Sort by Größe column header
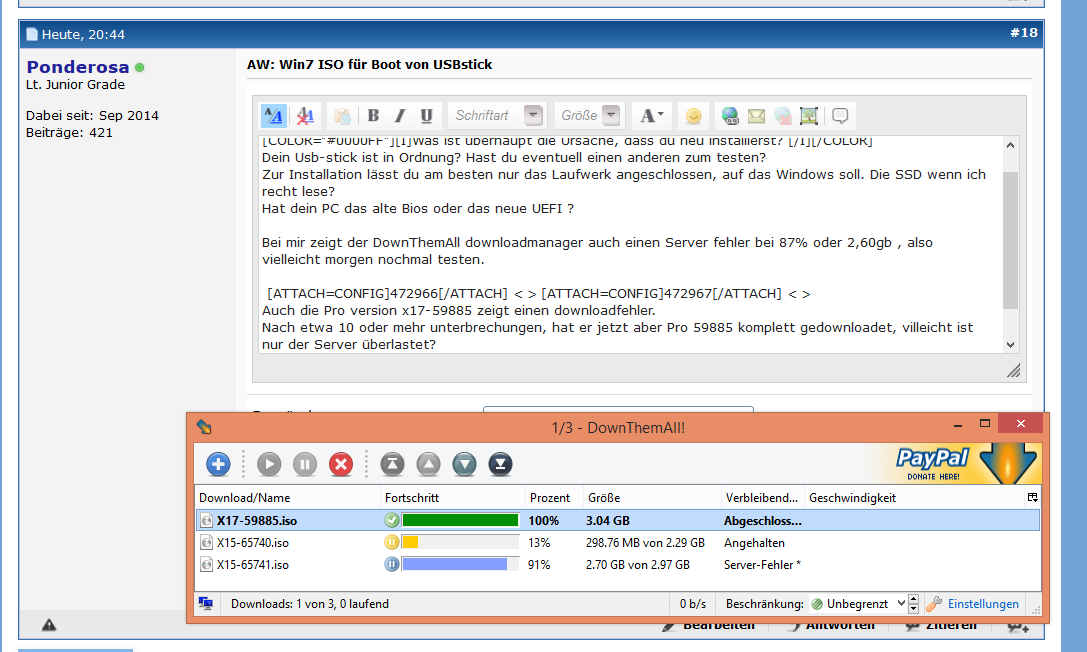This screenshot has height=652, width=1087. (652, 497)
